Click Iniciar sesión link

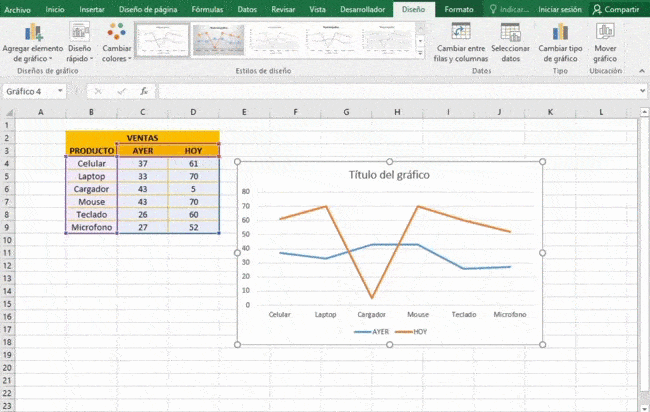point(560,9)
